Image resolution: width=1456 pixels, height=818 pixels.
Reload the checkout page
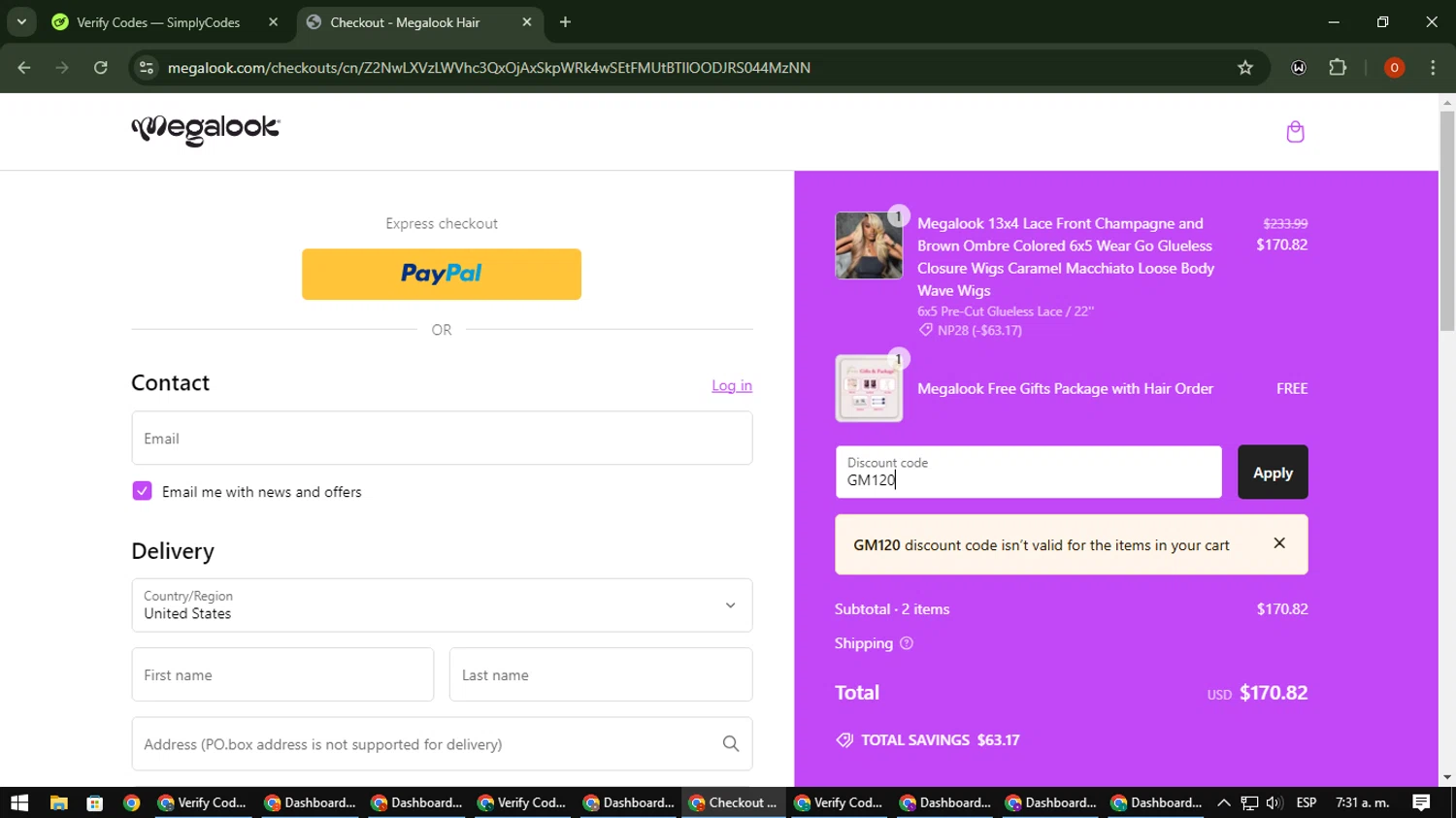coord(101,68)
